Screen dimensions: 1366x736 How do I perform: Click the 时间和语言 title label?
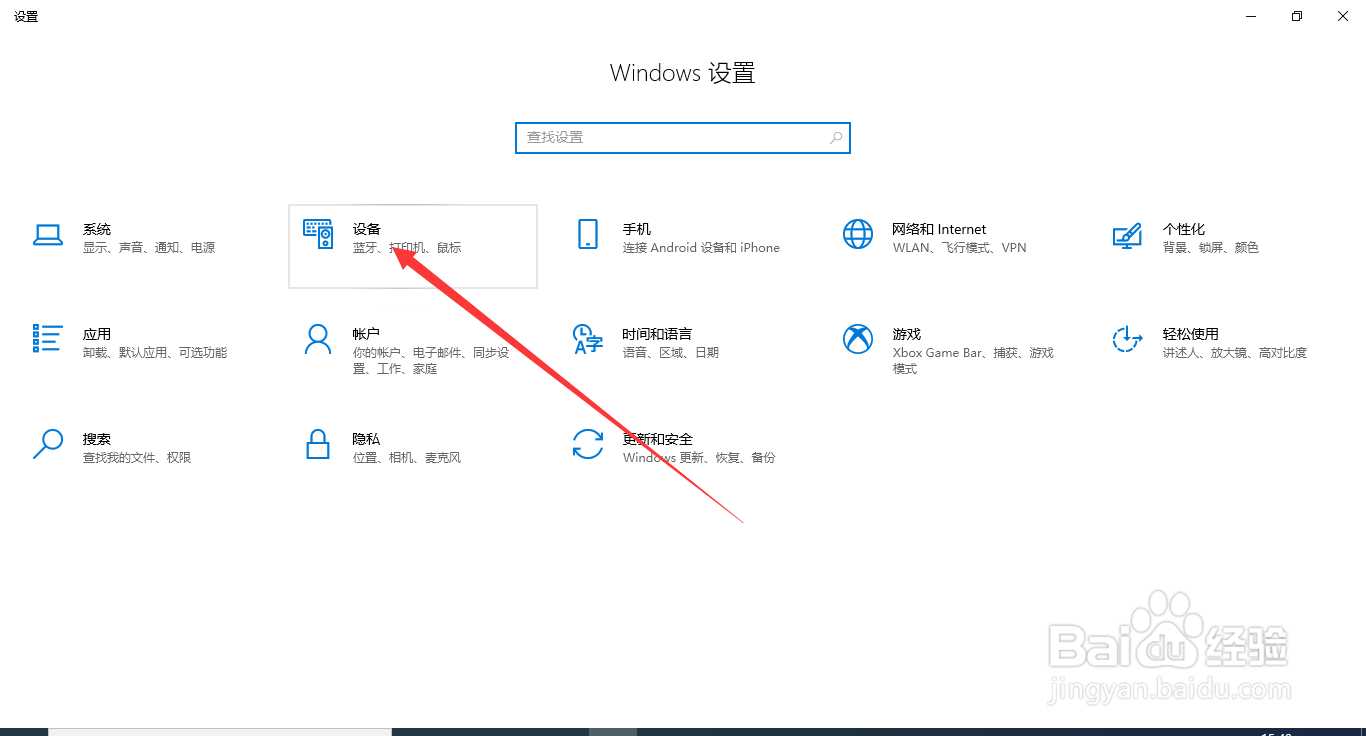click(x=658, y=334)
